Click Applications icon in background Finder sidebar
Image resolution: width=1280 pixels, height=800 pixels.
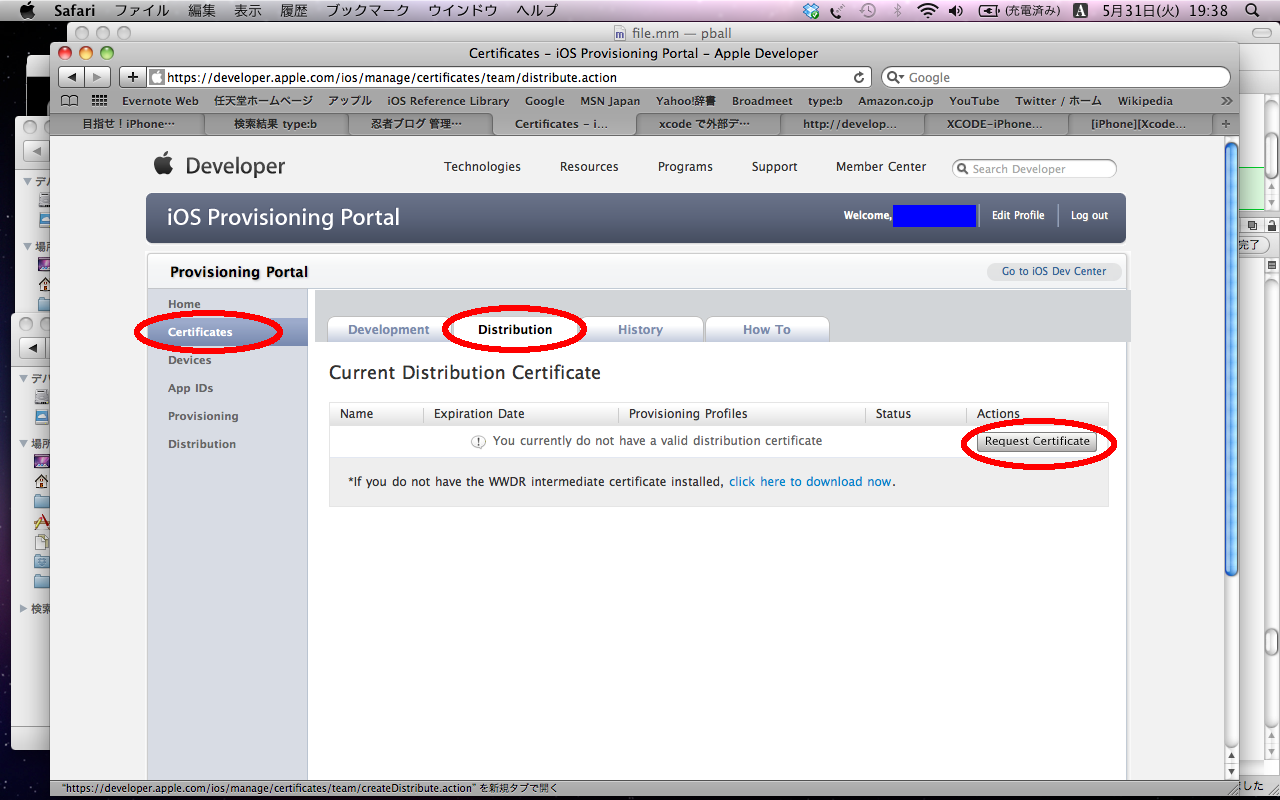tap(42, 521)
